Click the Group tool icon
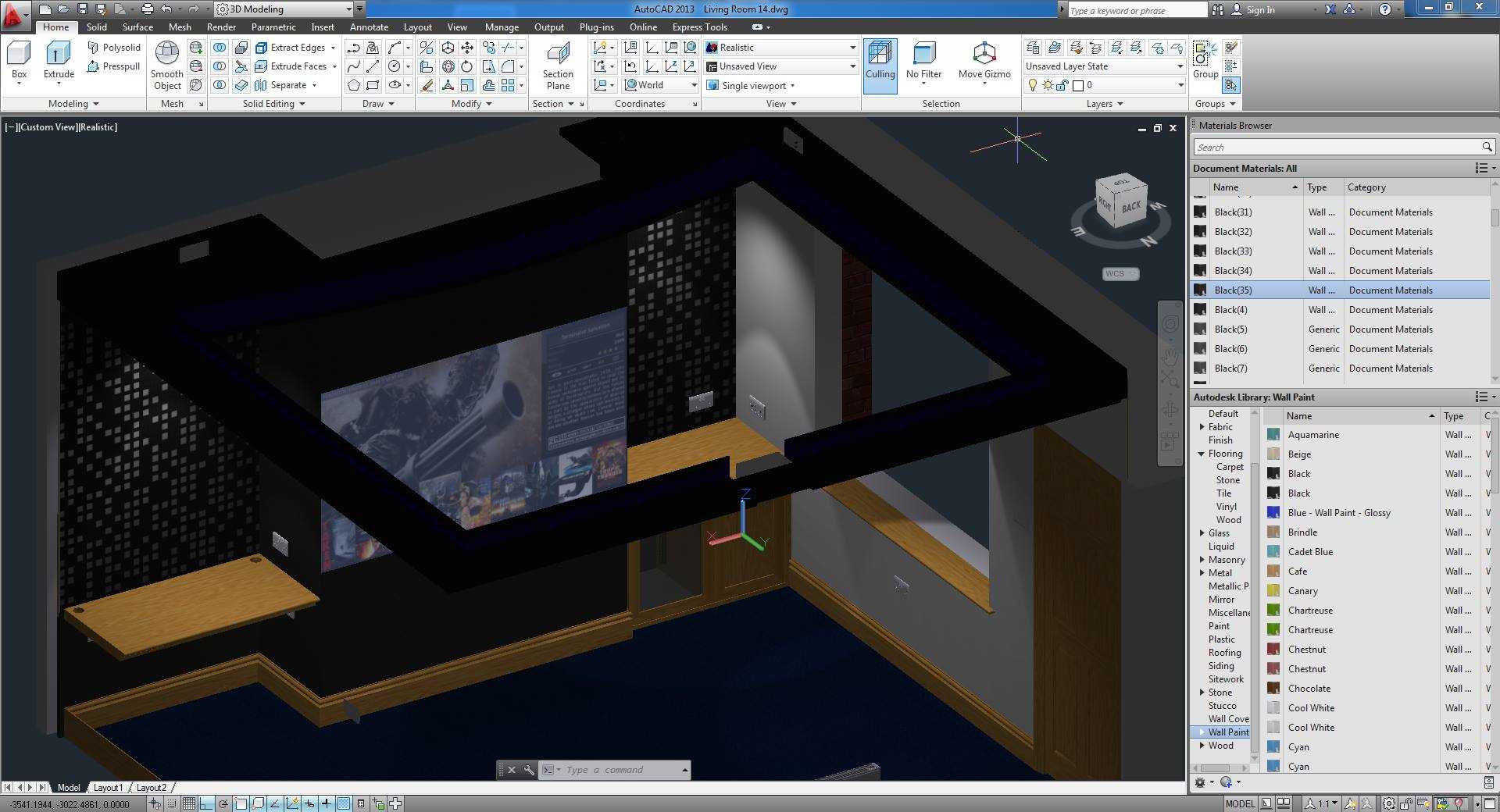Viewport: 1500px width, 812px height. 1205,61
